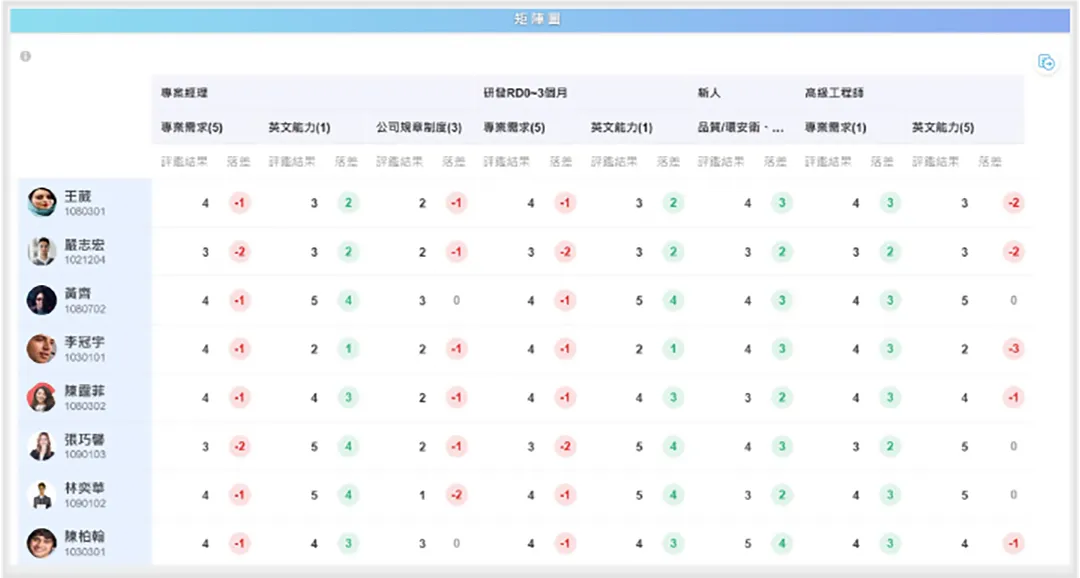This screenshot has height=578, width=1080.
Task: Click 陳霈菲's avatar
Action: pyautogui.click(x=40, y=397)
